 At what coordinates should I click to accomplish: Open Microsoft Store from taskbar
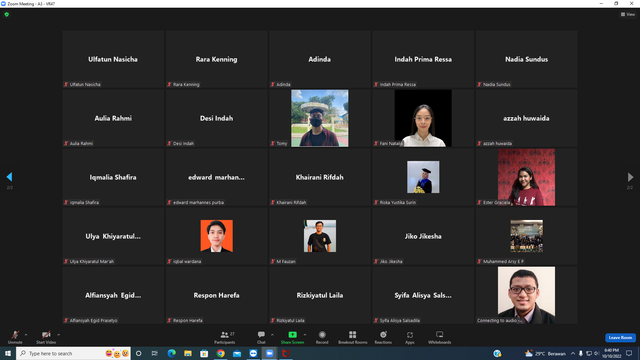coord(204,353)
